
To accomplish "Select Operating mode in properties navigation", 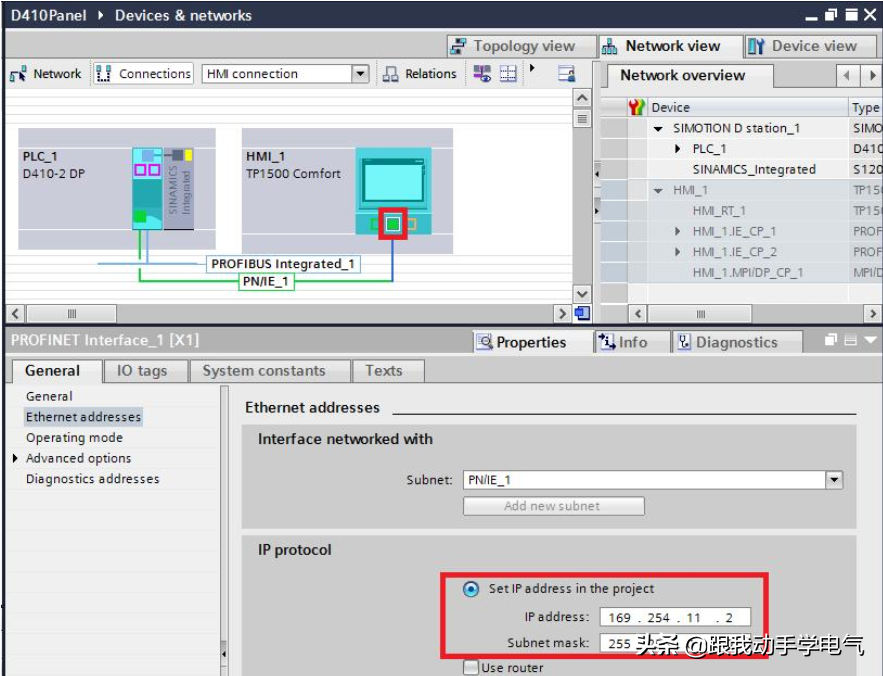I will [x=74, y=438].
